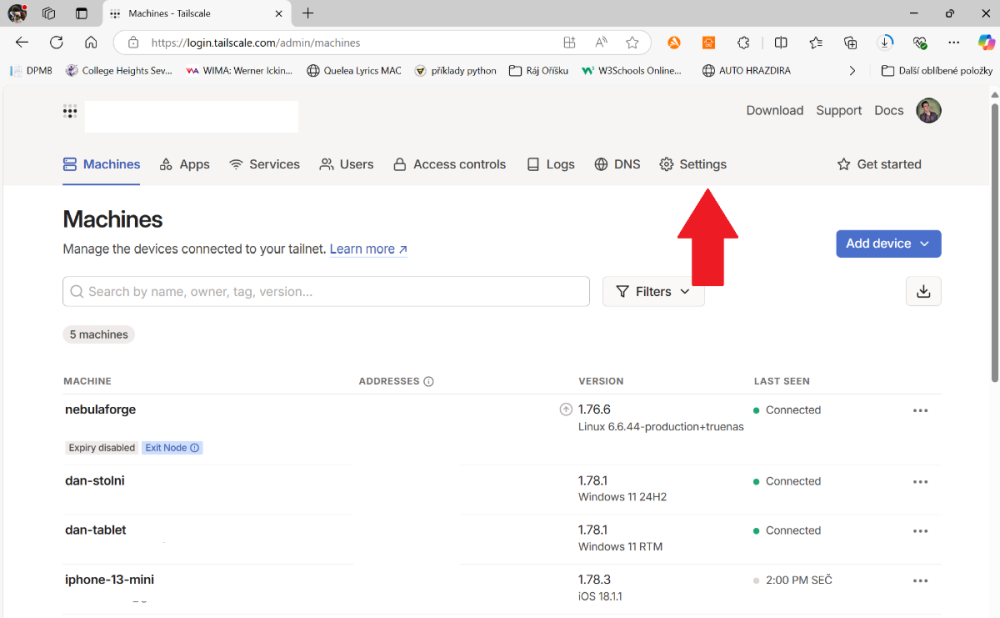Click the export machines download icon button
The image size is (1000, 618).
(923, 291)
